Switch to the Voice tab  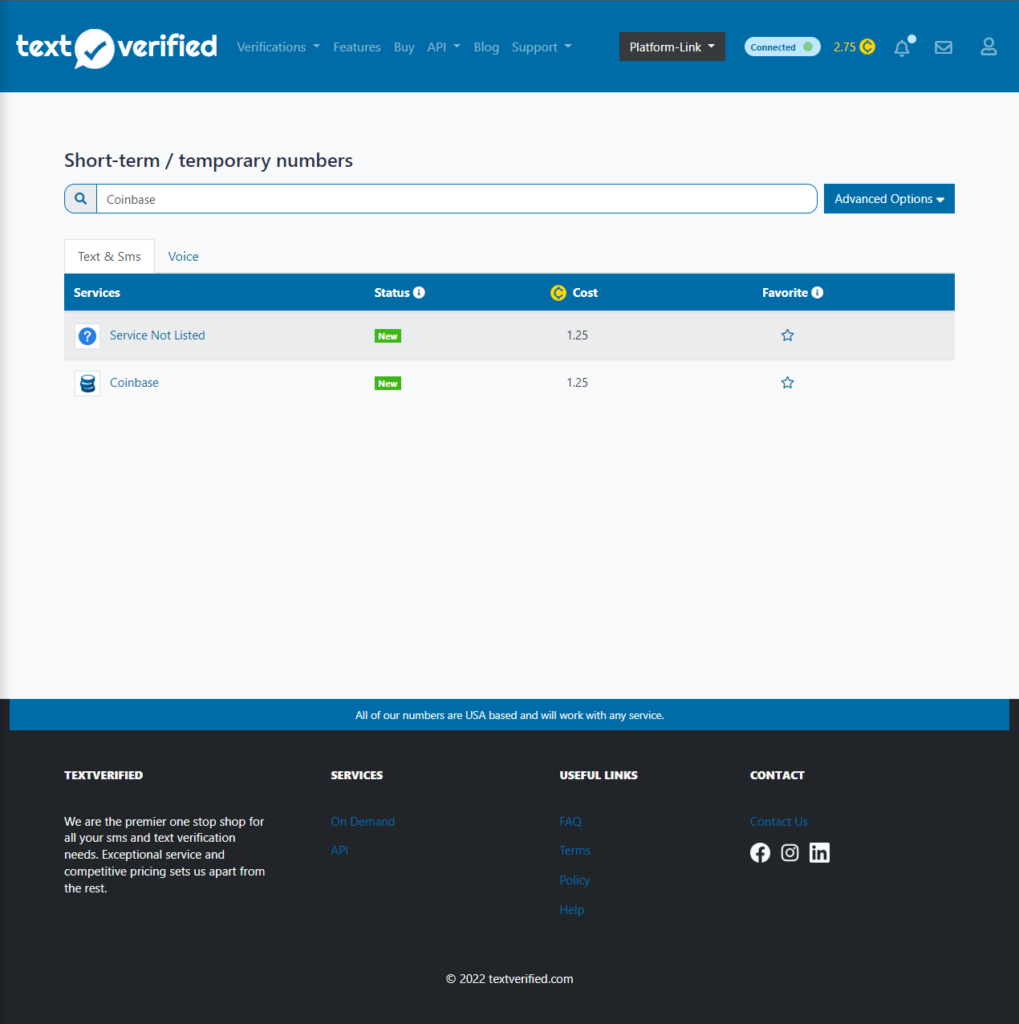[x=183, y=257]
